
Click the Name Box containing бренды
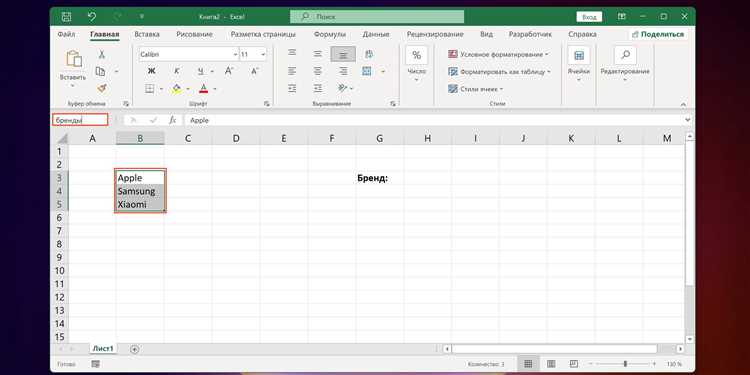(x=80, y=120)
